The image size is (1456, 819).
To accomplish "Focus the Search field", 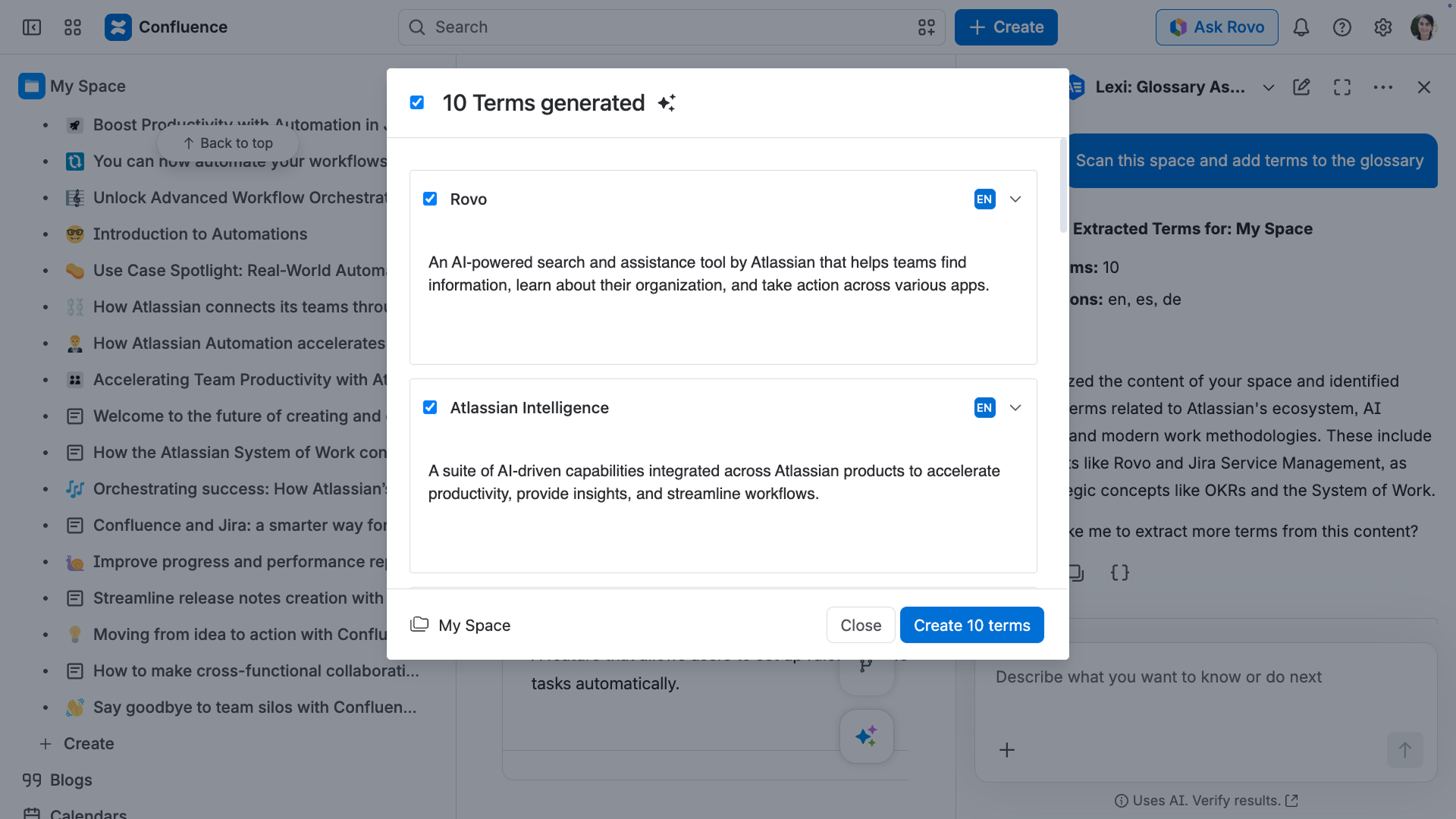I will [x=671, y=27].
